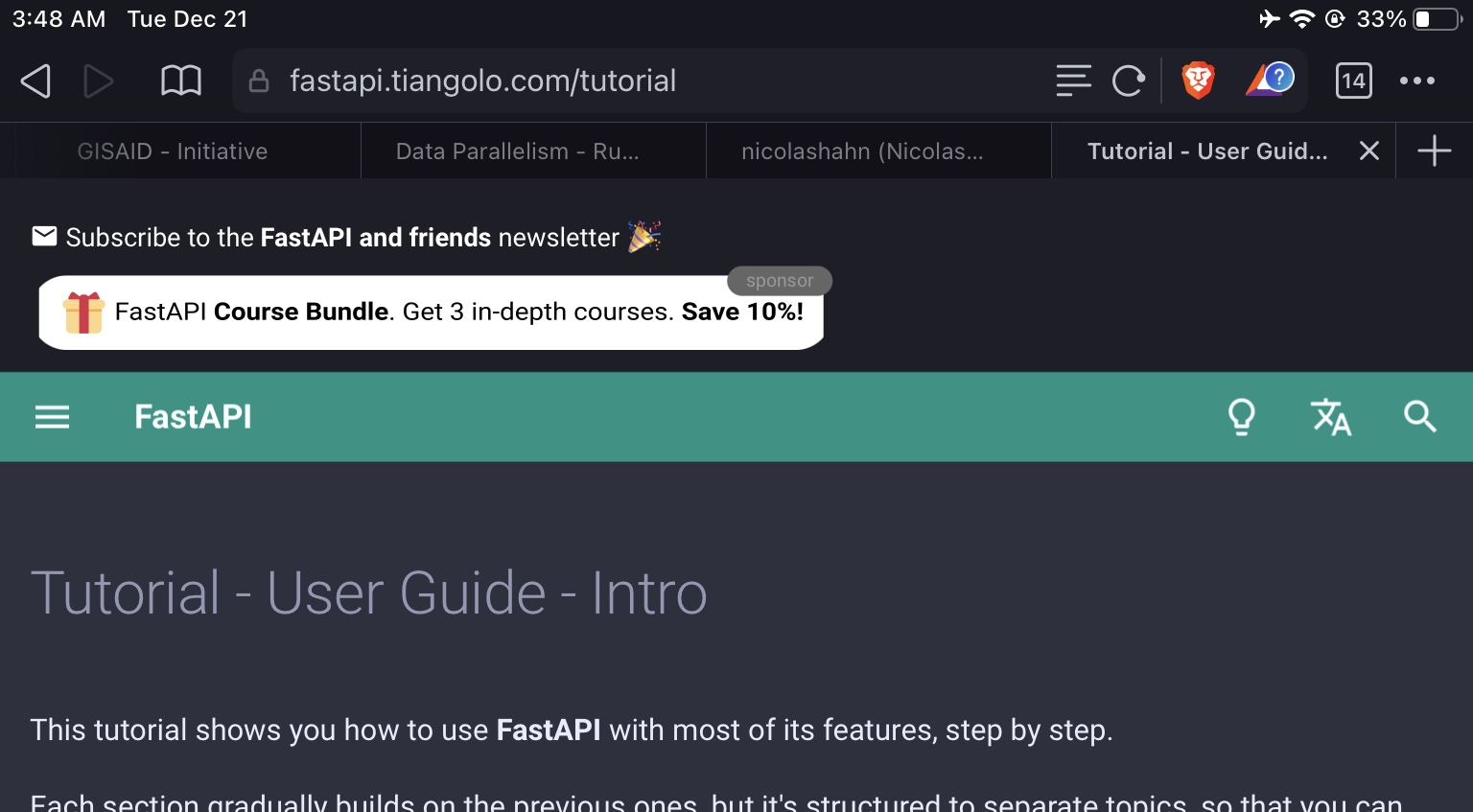Open a new tab with the plus button
This screenshot has height=812, width=1473.
(1435, 151)
